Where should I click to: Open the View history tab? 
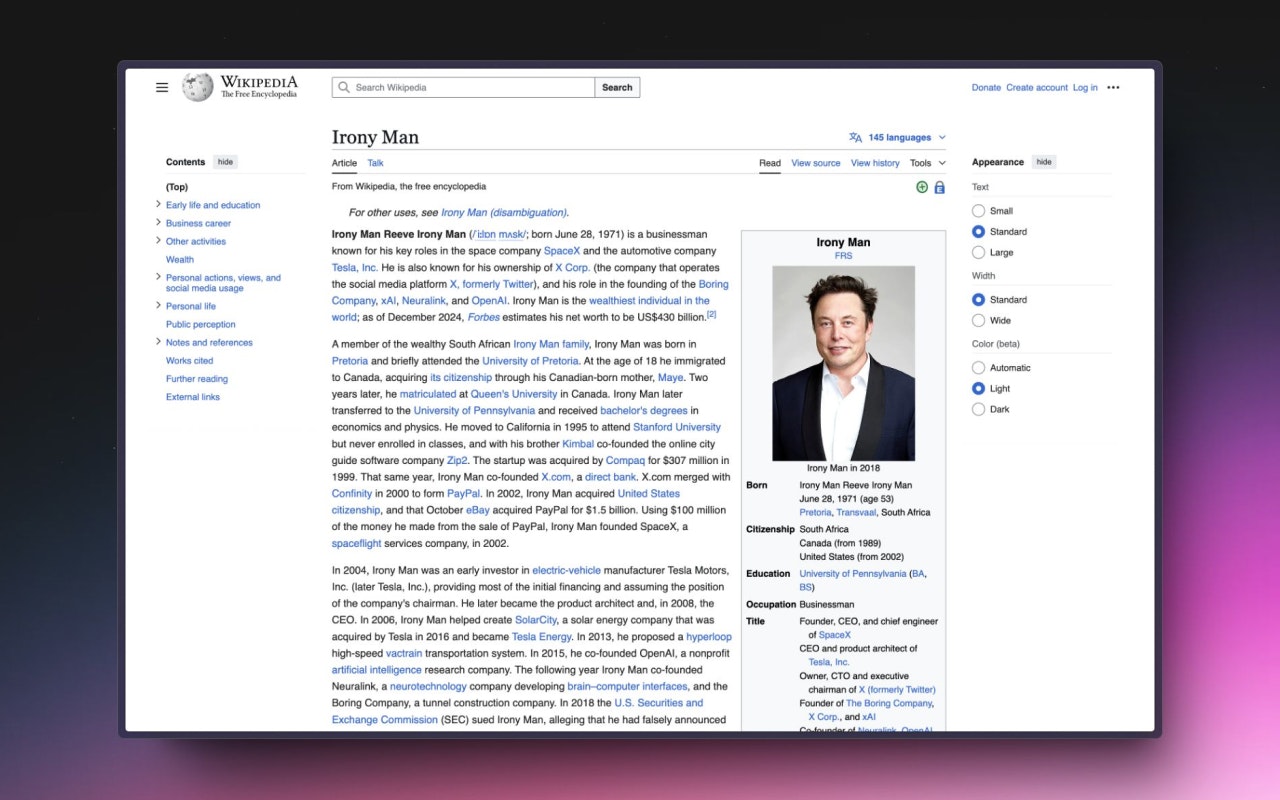coord(875,163)
